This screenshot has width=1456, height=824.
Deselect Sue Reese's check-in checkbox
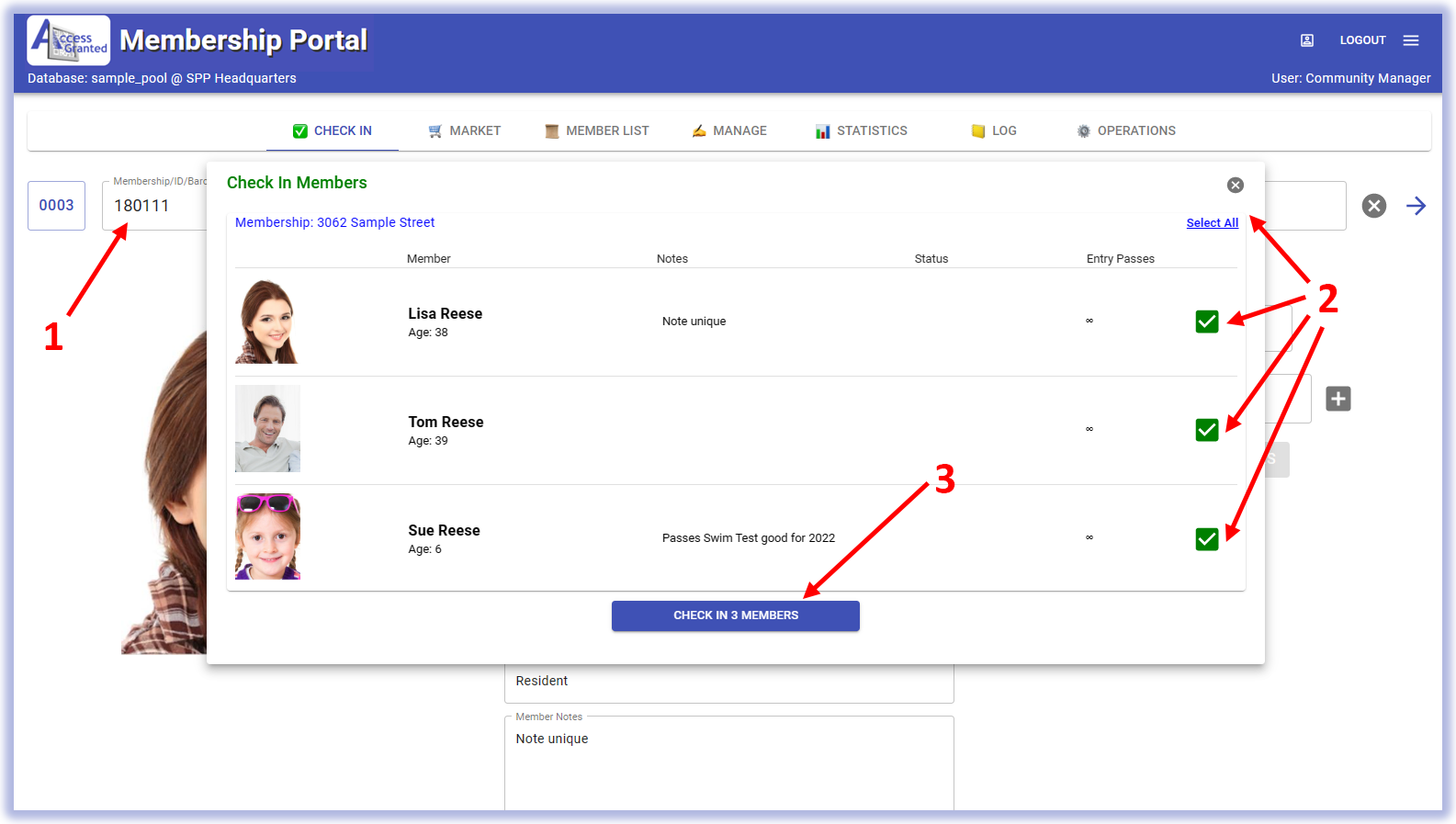coord(1207,539)
